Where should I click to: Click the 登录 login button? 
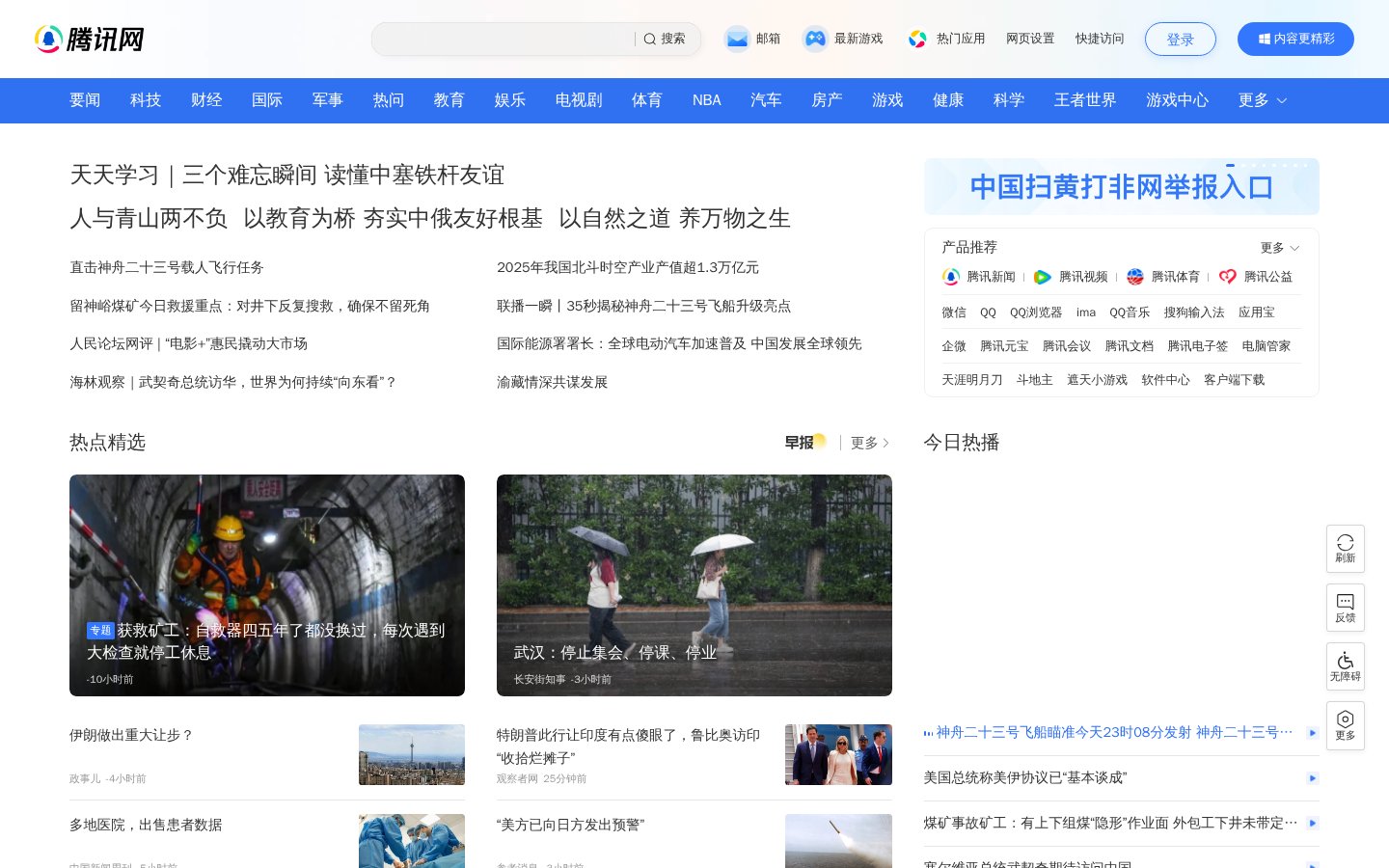[x=1181, y=40]
